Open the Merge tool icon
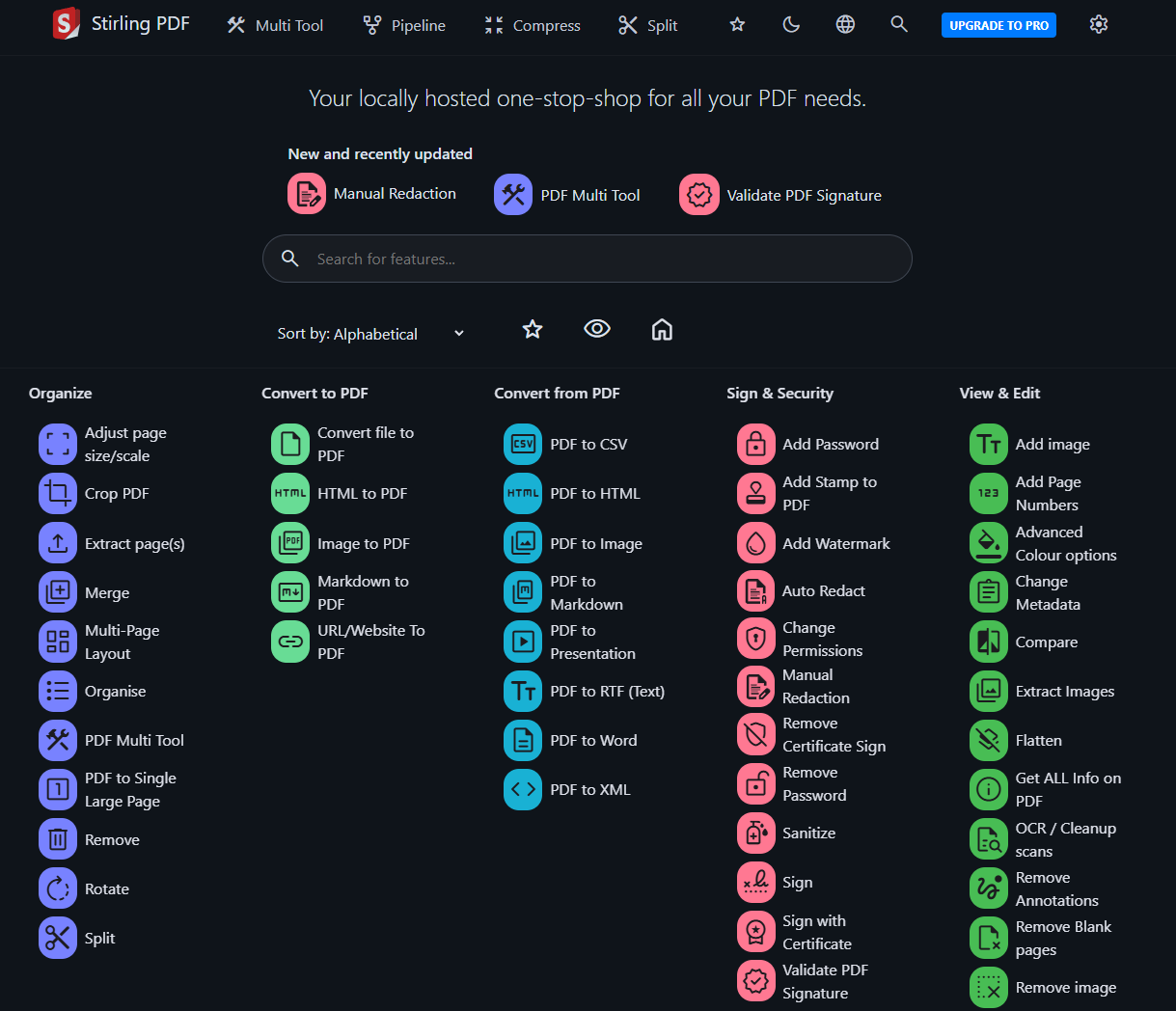1176x1011 pixels. click(58, 592)
